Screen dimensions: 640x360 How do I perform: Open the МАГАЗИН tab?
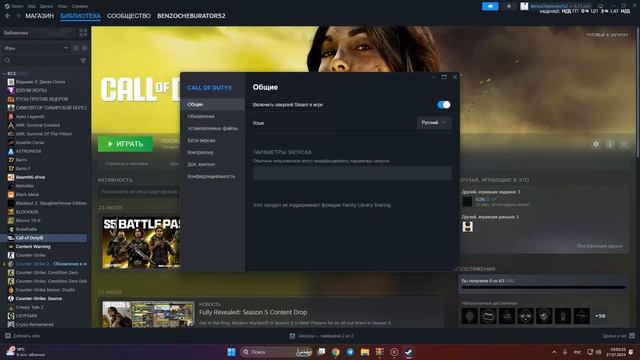[39, 16]
